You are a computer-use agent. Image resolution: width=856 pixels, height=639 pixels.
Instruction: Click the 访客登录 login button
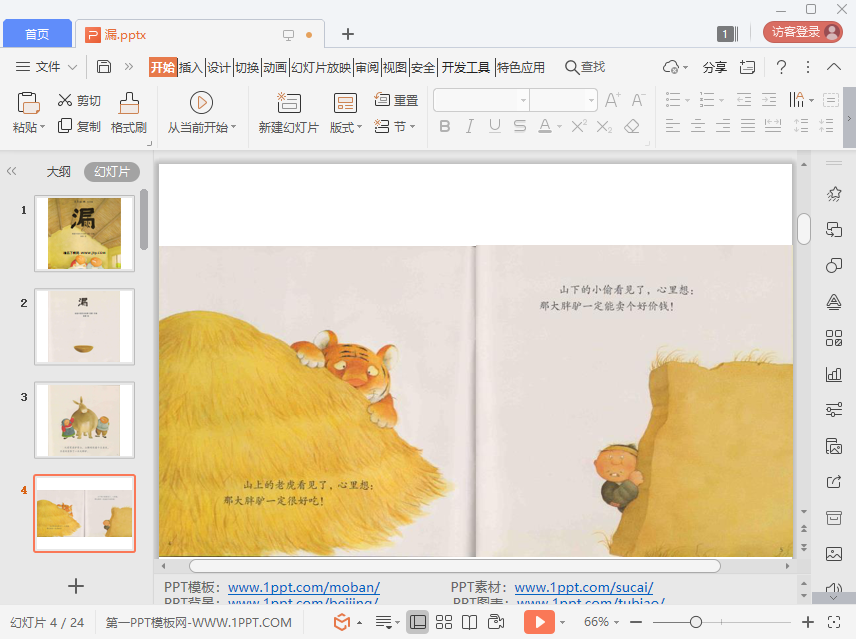click(803, 32)
